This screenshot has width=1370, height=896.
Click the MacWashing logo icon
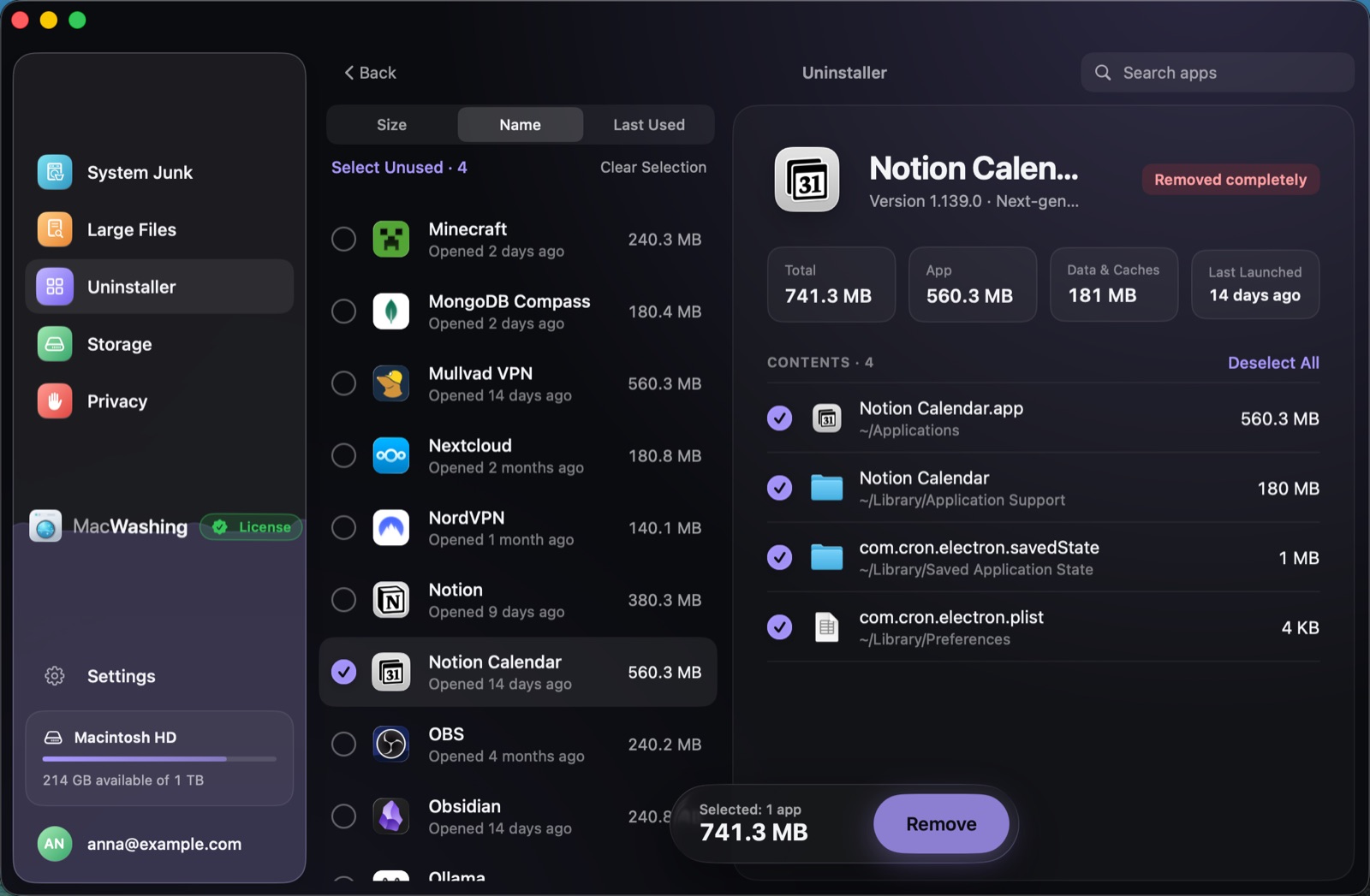[x=45, y=526]
